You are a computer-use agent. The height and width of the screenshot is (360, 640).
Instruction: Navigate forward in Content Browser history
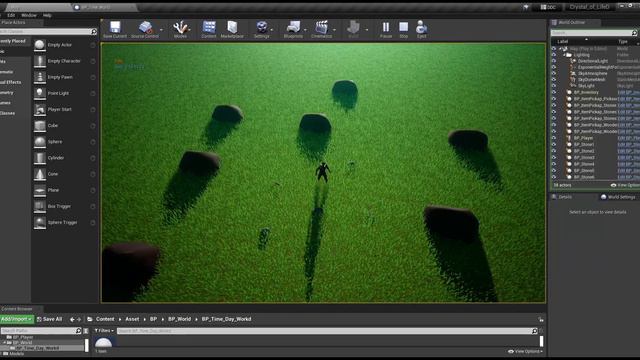point(79,319)
